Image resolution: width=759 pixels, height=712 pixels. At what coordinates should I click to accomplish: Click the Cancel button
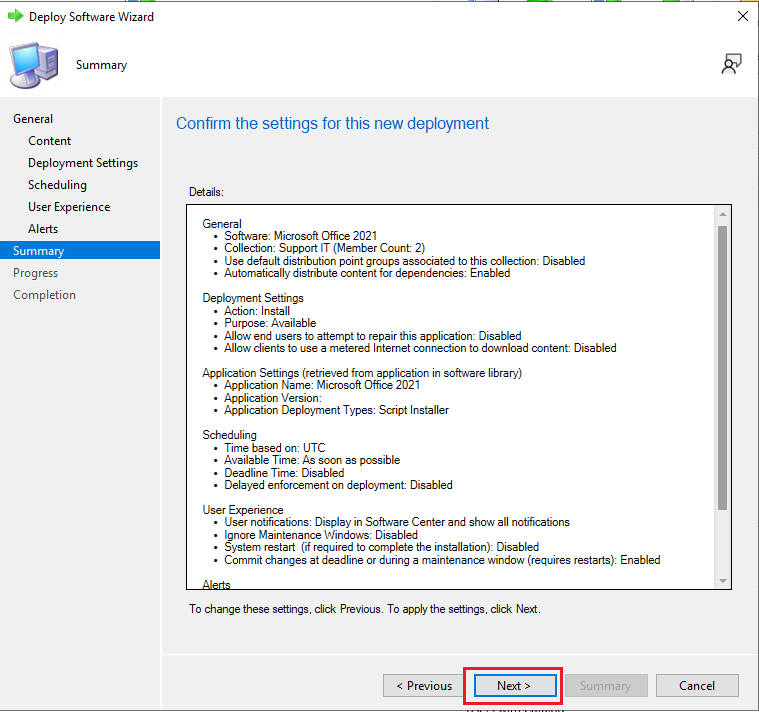pos(697,686)
